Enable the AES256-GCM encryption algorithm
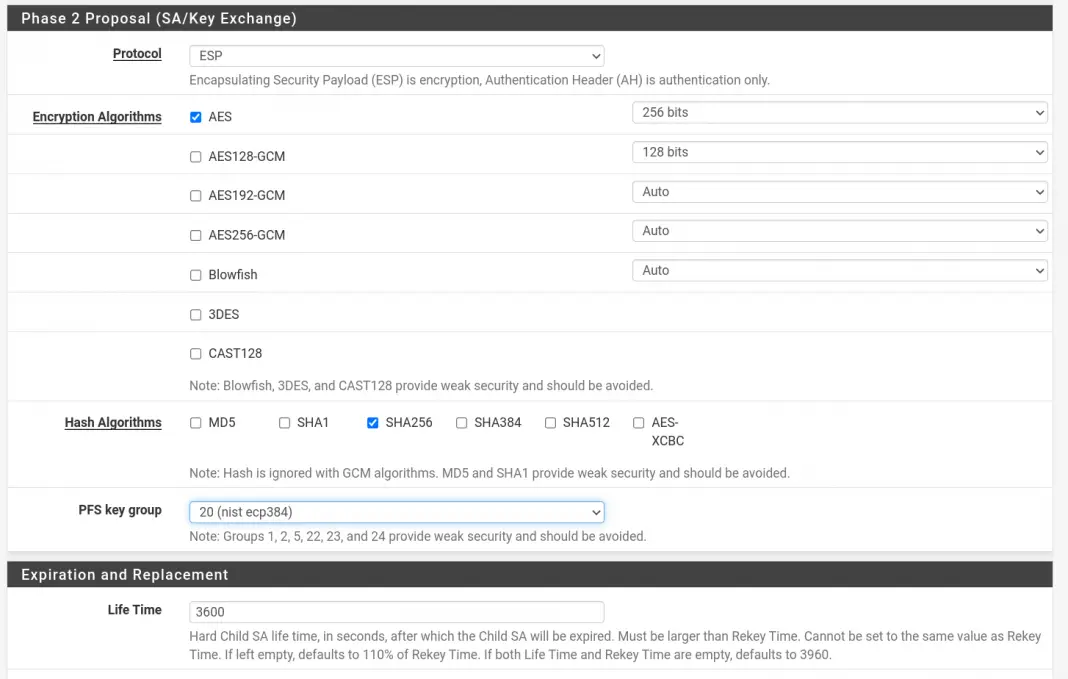 [x=195, y=235]
